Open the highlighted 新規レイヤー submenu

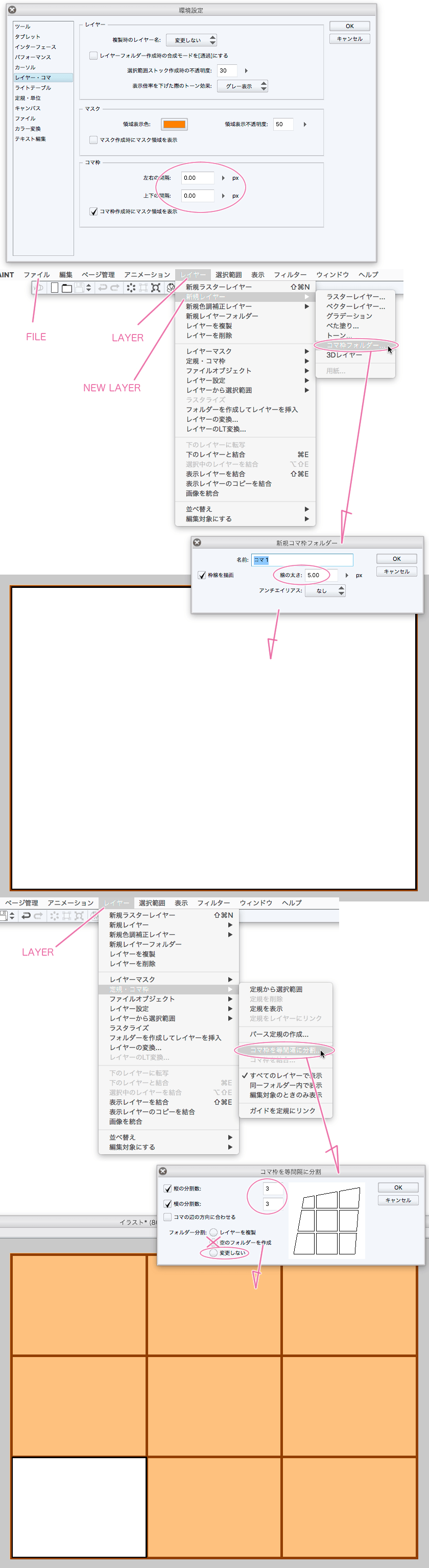(x=245, y=297)
